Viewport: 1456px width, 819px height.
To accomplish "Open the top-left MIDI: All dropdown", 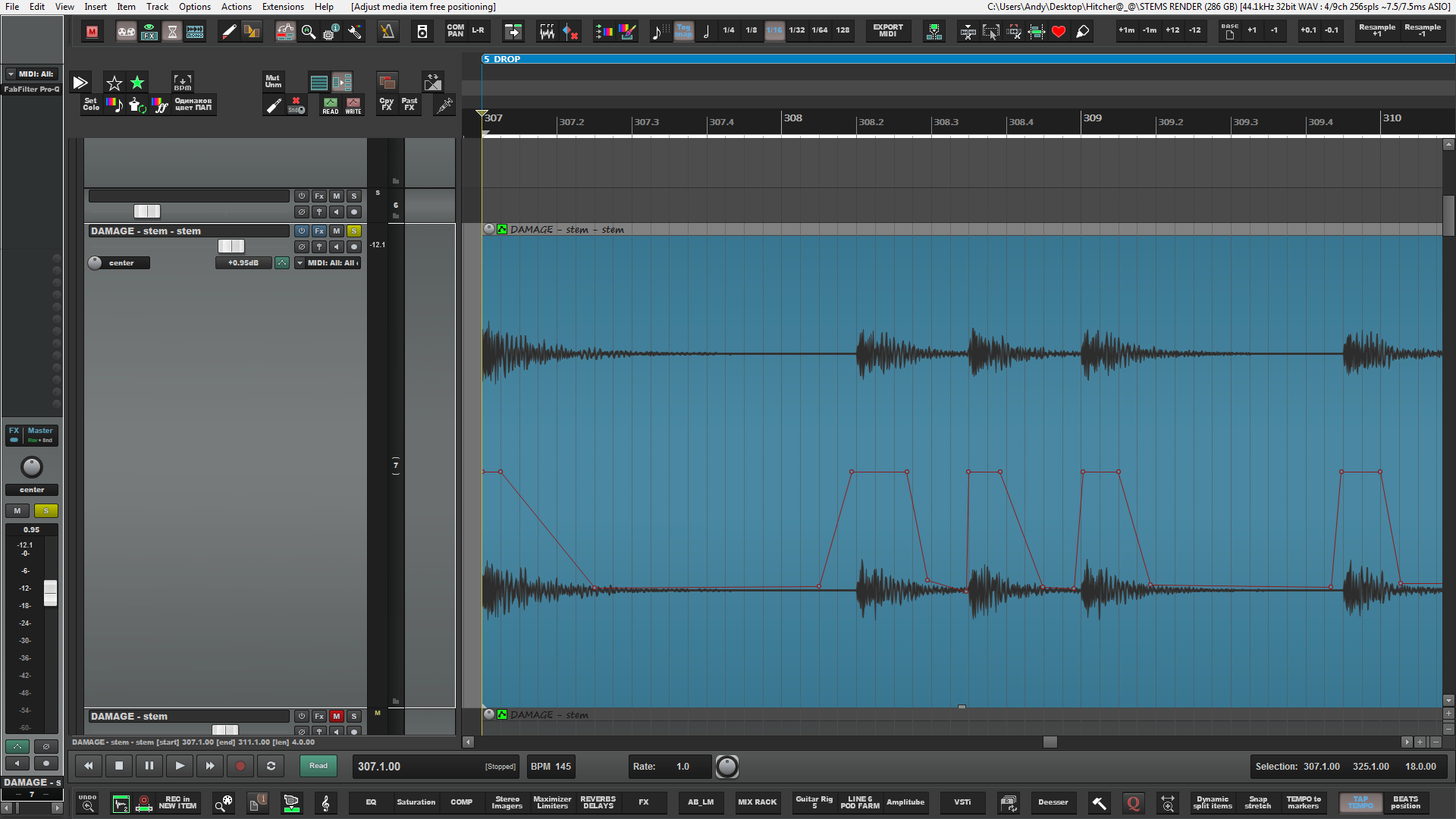I will tap(30, 74).
